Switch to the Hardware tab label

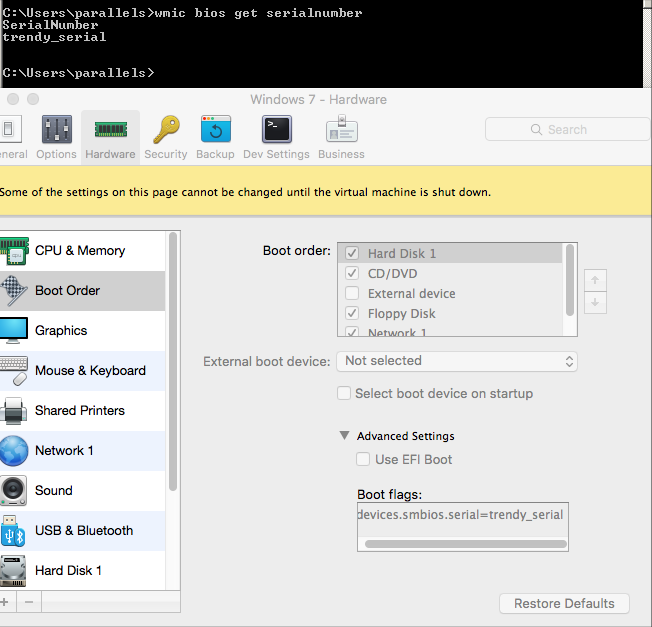pos(110,154)
